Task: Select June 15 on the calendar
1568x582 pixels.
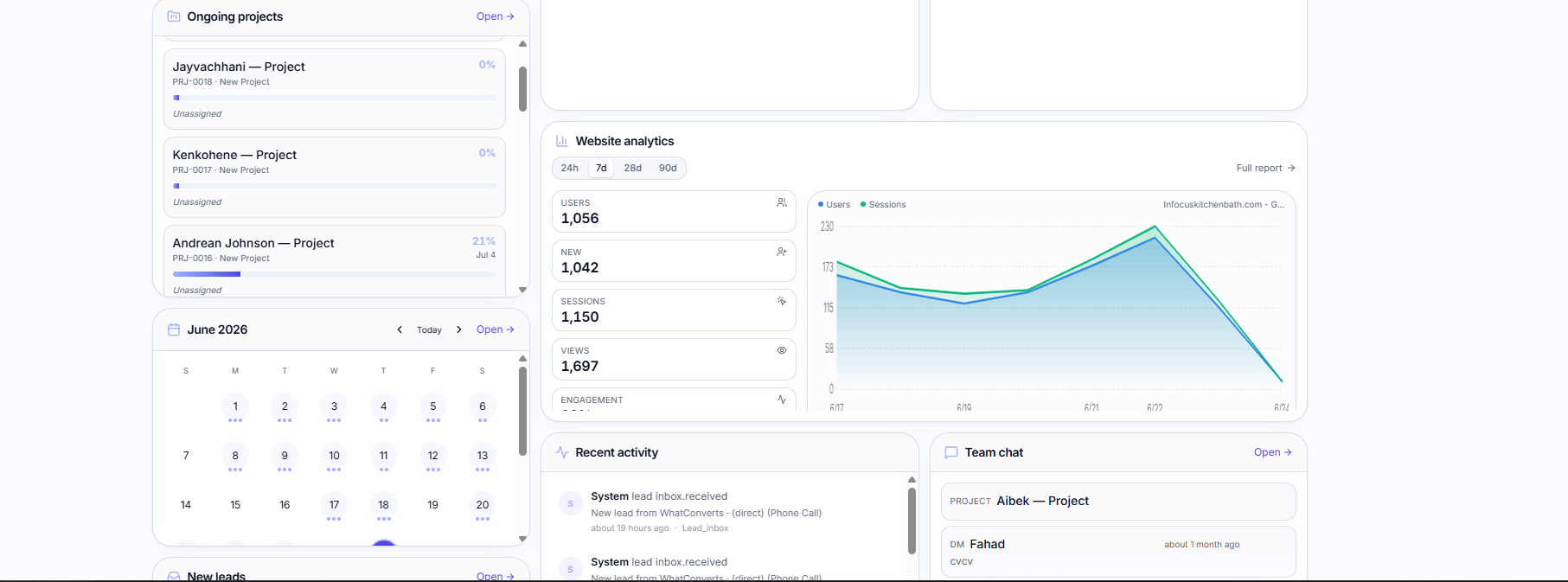Action: pyautogui.click(x=235, y=505)
